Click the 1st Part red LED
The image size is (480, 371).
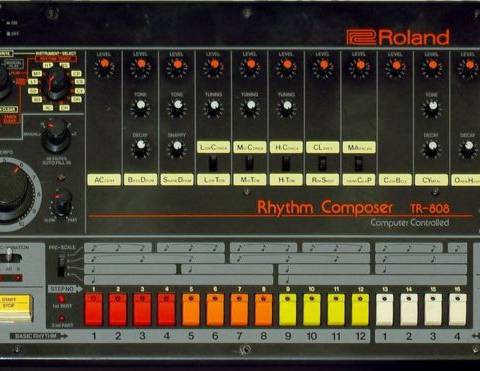tap(61, 298)
